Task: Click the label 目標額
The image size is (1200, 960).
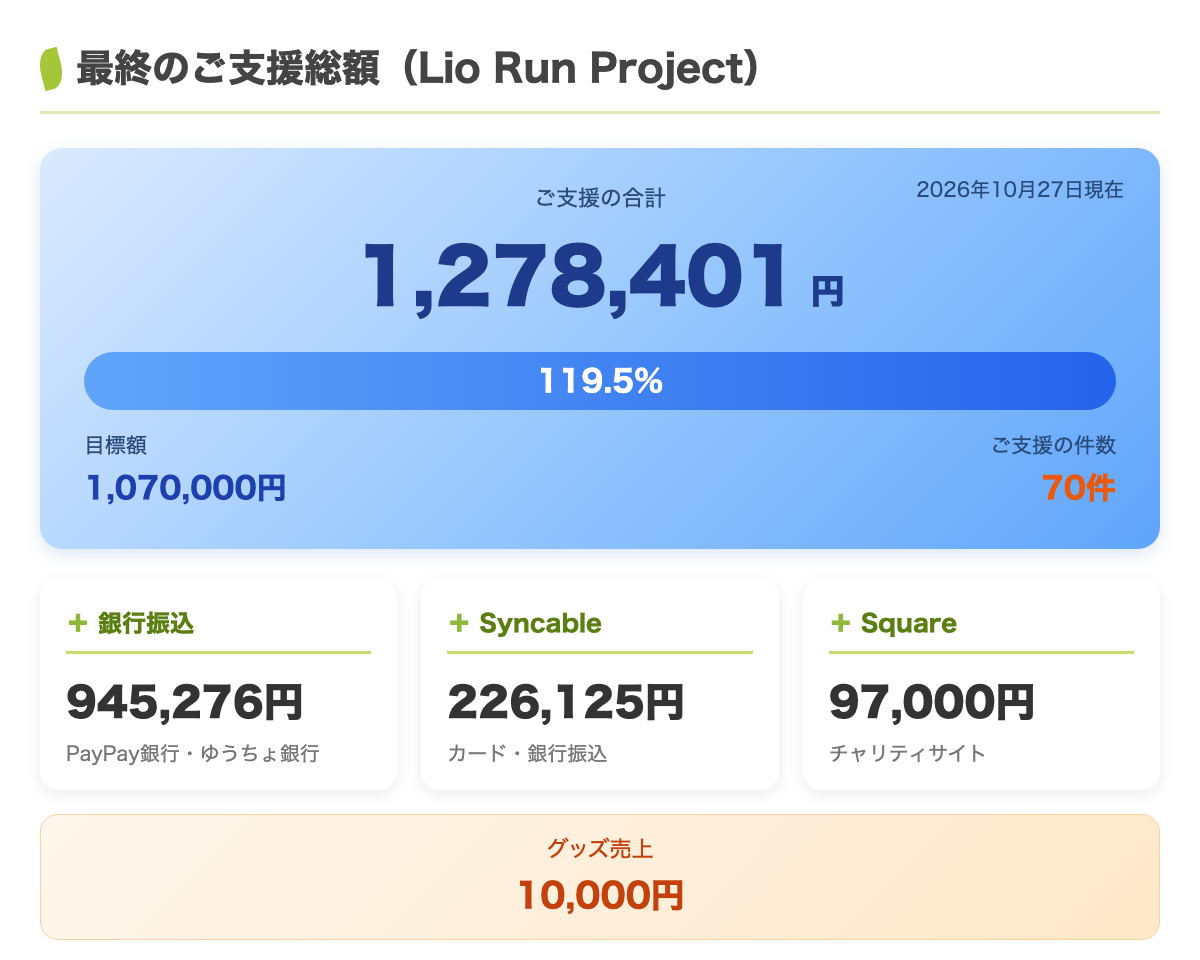Action: [116, 445]
